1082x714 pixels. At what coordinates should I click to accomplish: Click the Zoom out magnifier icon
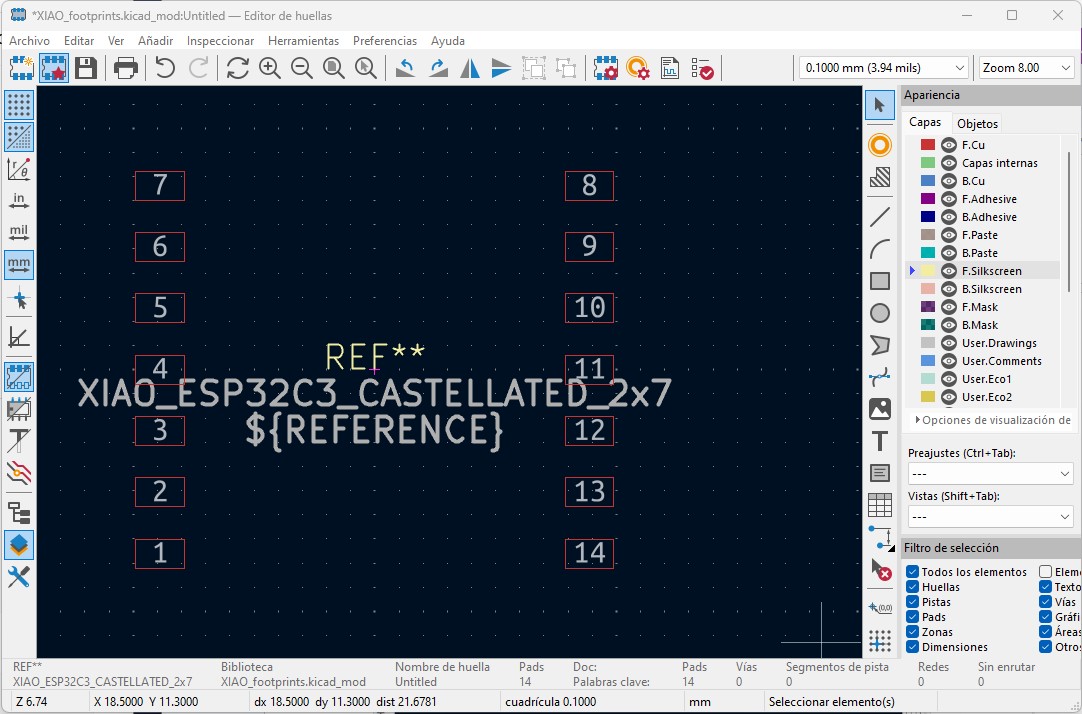coord(302,68)
